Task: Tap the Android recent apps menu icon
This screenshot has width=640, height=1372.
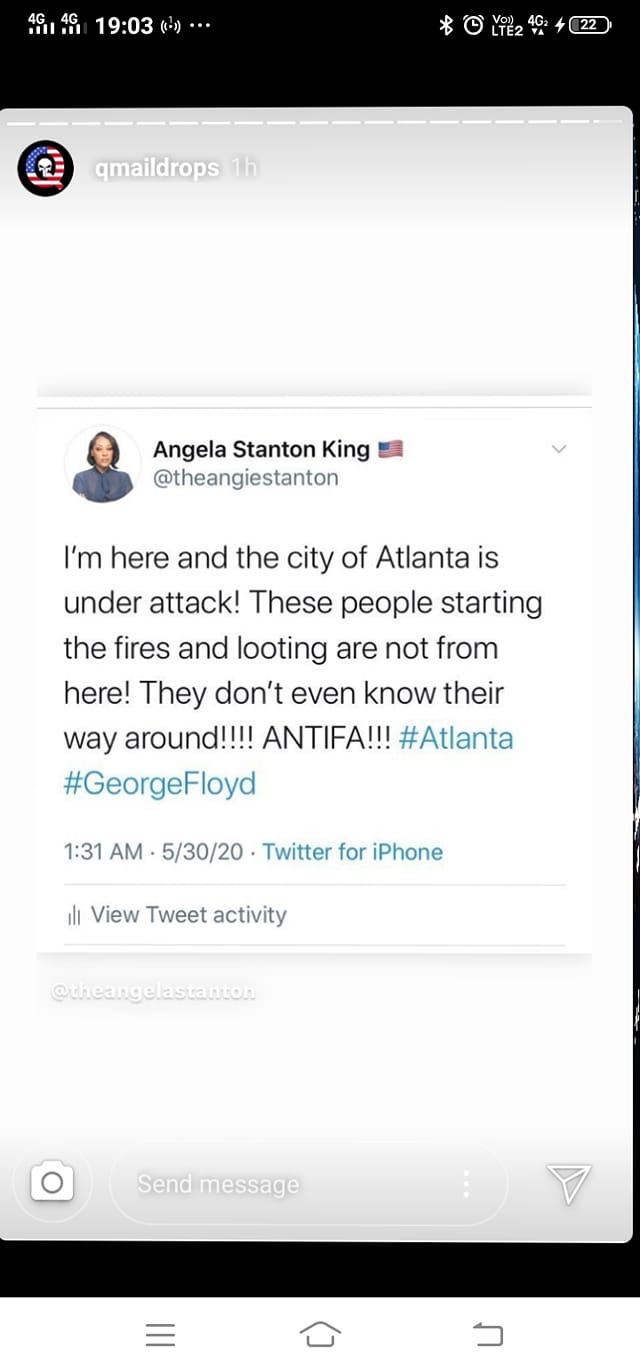Action: 160,1334
